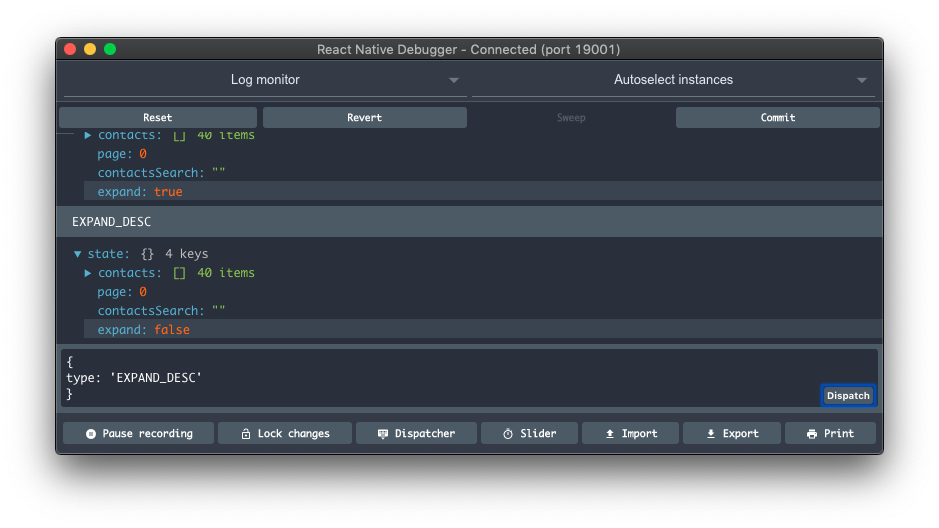Screen dimensions: 939x528
Task: Open the Slider timer button
Action: click(529, 433)
